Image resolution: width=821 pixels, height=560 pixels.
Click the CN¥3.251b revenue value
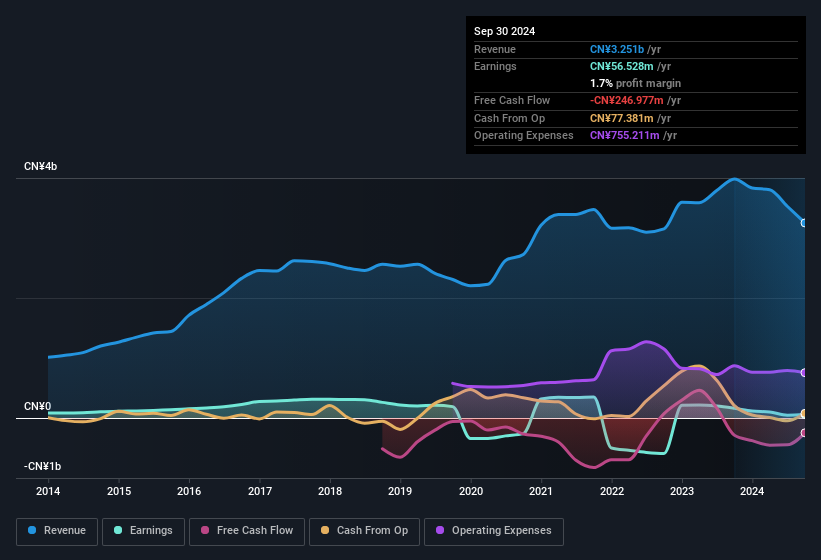pos(617,49)
